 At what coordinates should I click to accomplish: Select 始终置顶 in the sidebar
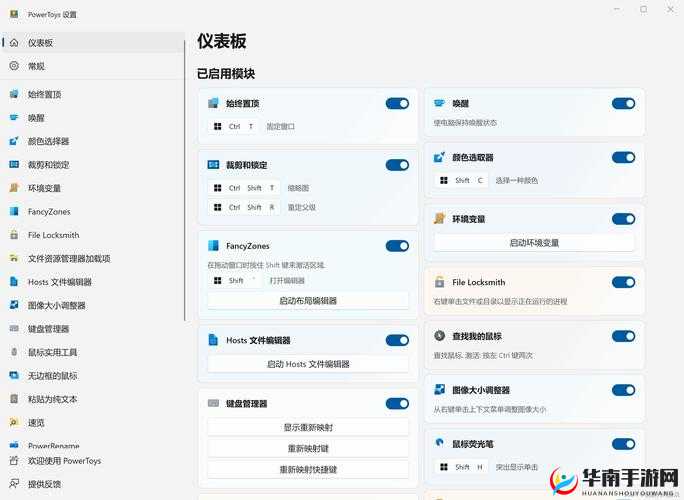click(x=92, y=94)
